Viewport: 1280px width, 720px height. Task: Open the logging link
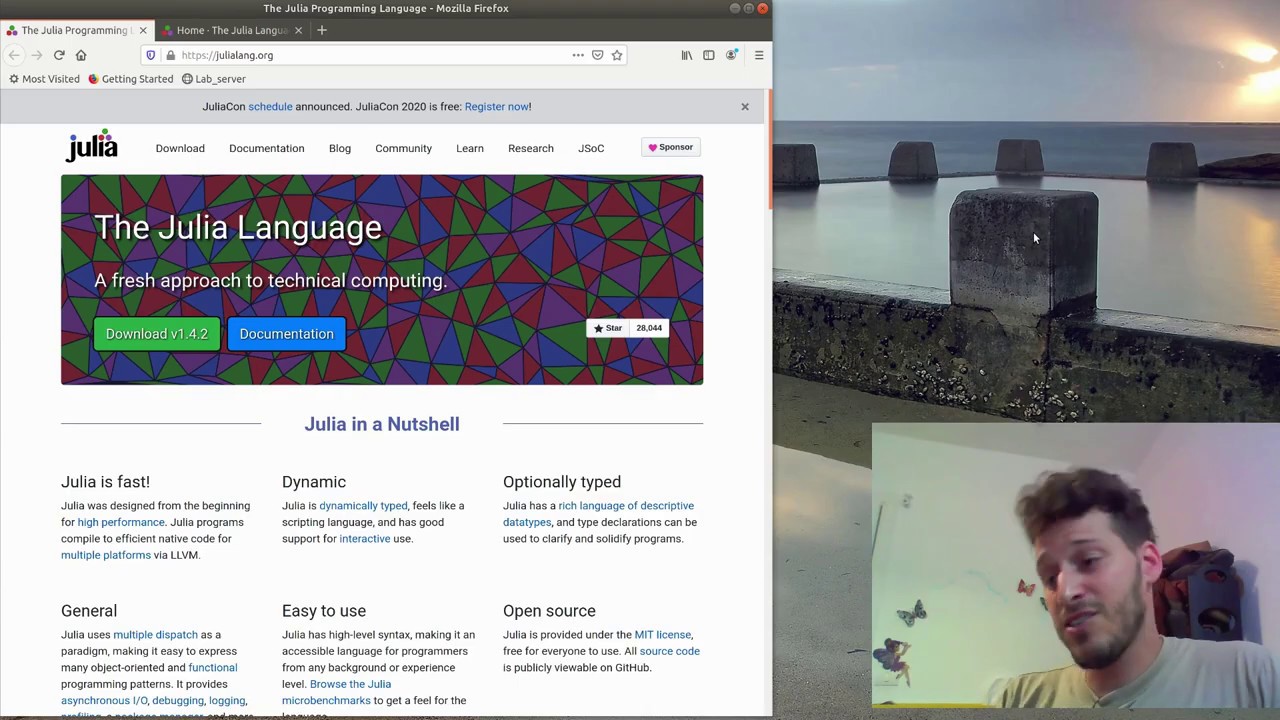coord(227,701)
